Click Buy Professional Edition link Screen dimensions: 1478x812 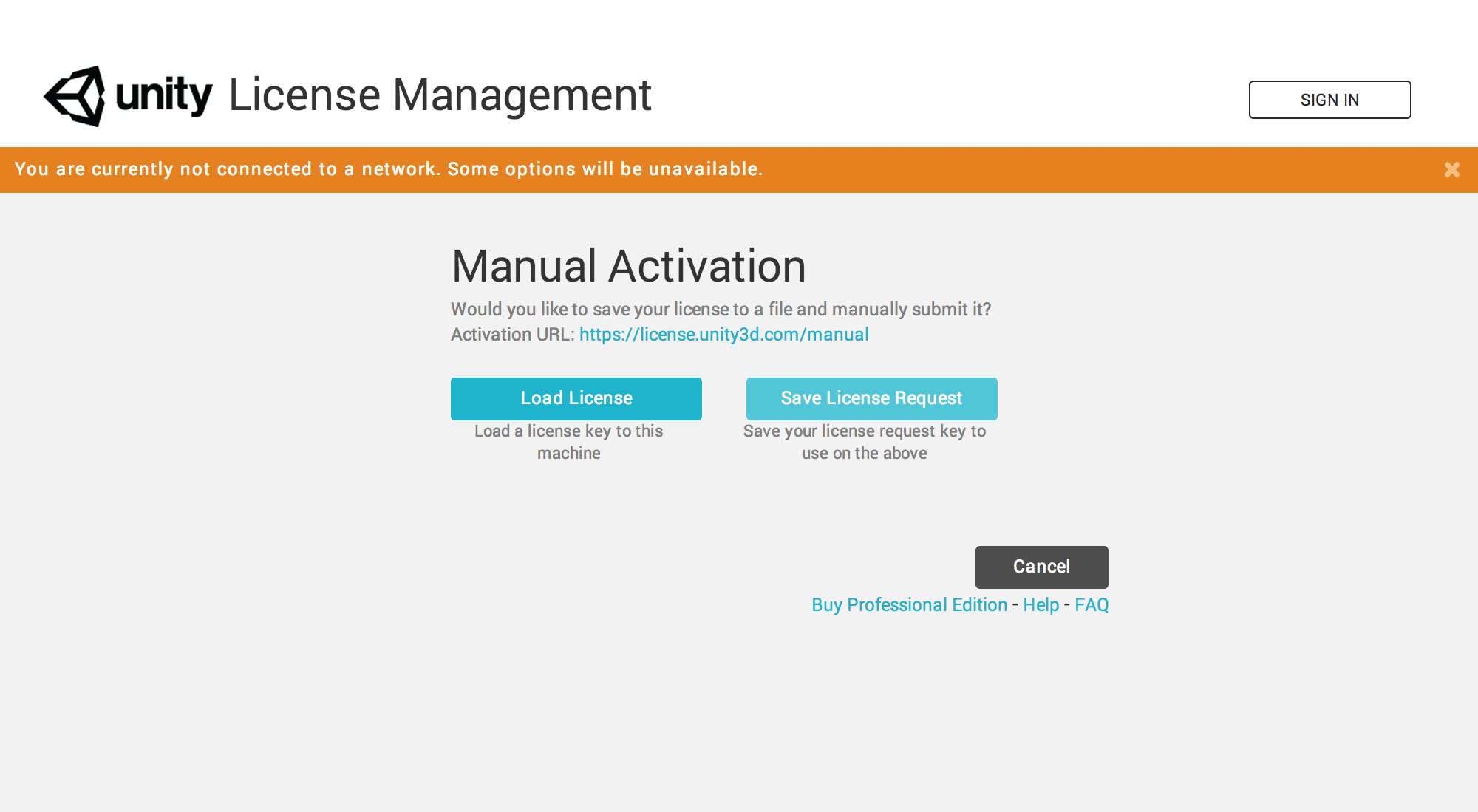[908, 604]
